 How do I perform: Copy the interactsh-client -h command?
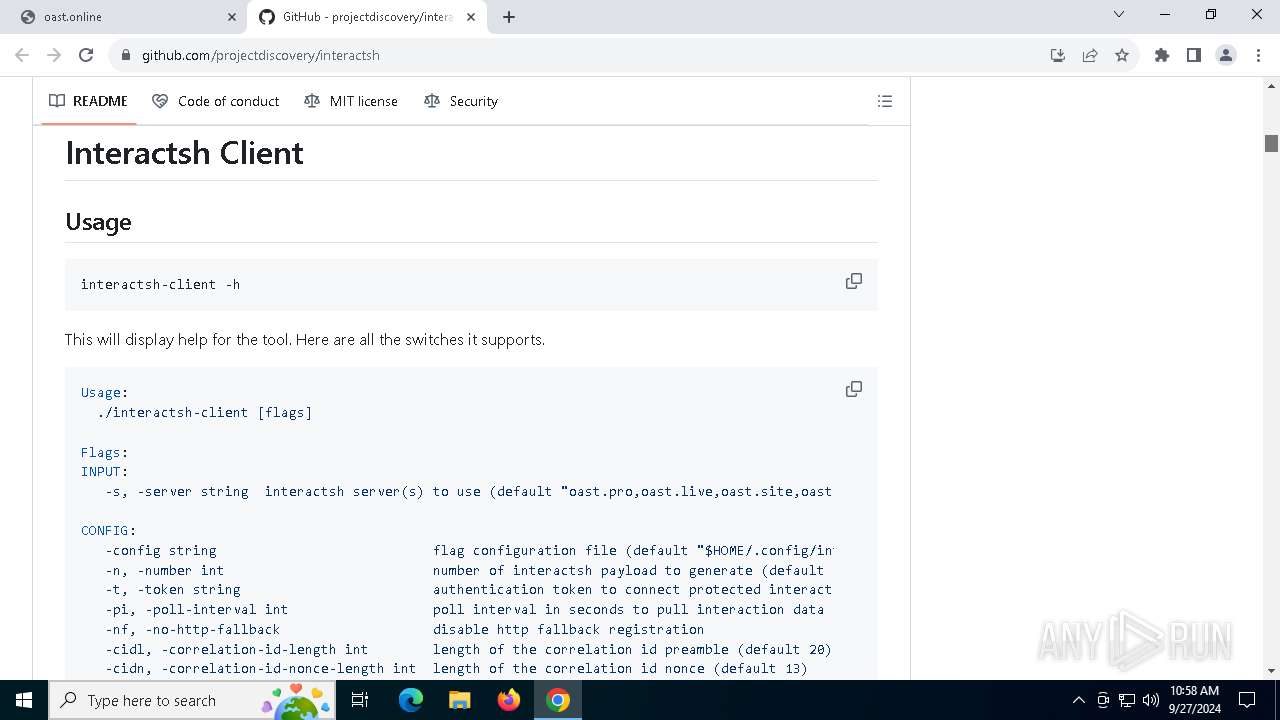[x=854, y=281]
